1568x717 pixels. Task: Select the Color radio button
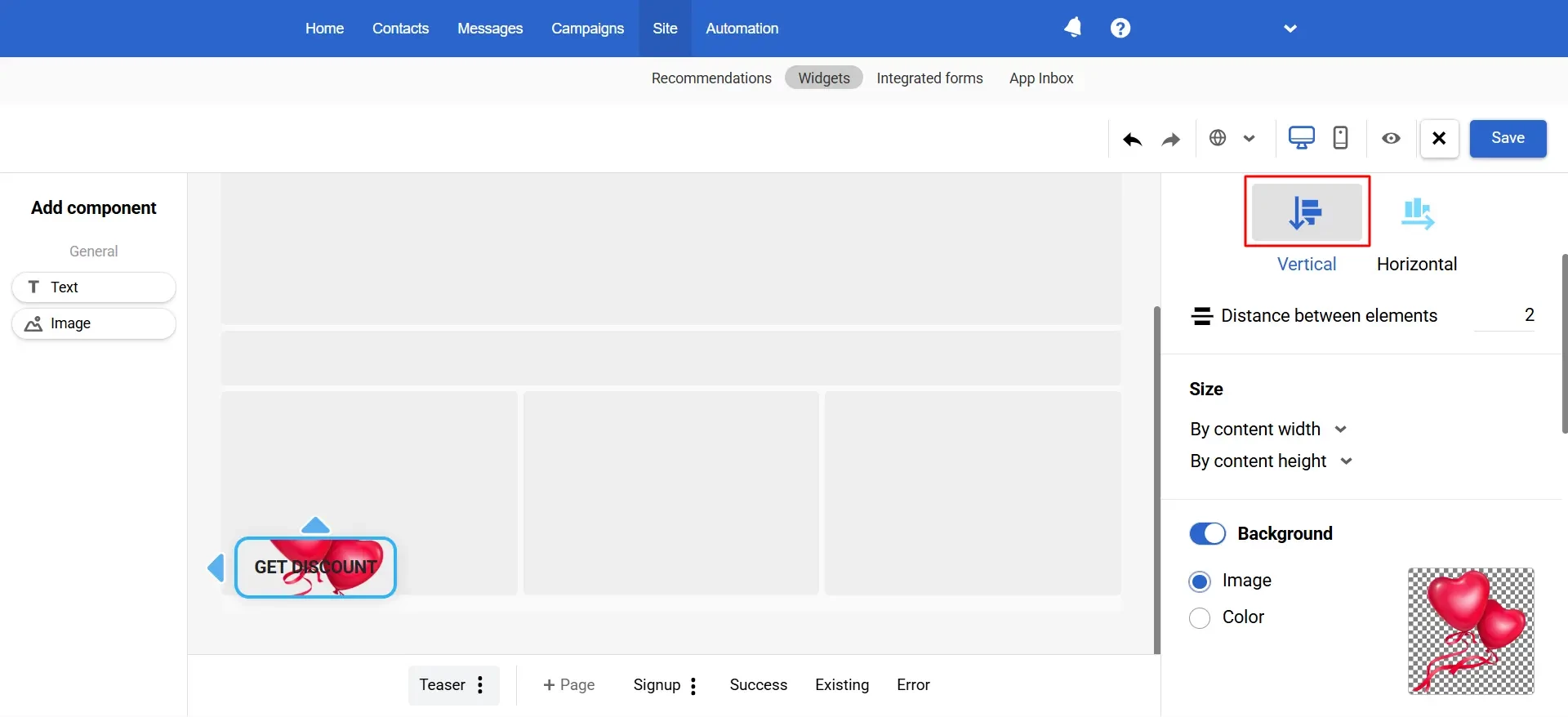pos(1200,618)
